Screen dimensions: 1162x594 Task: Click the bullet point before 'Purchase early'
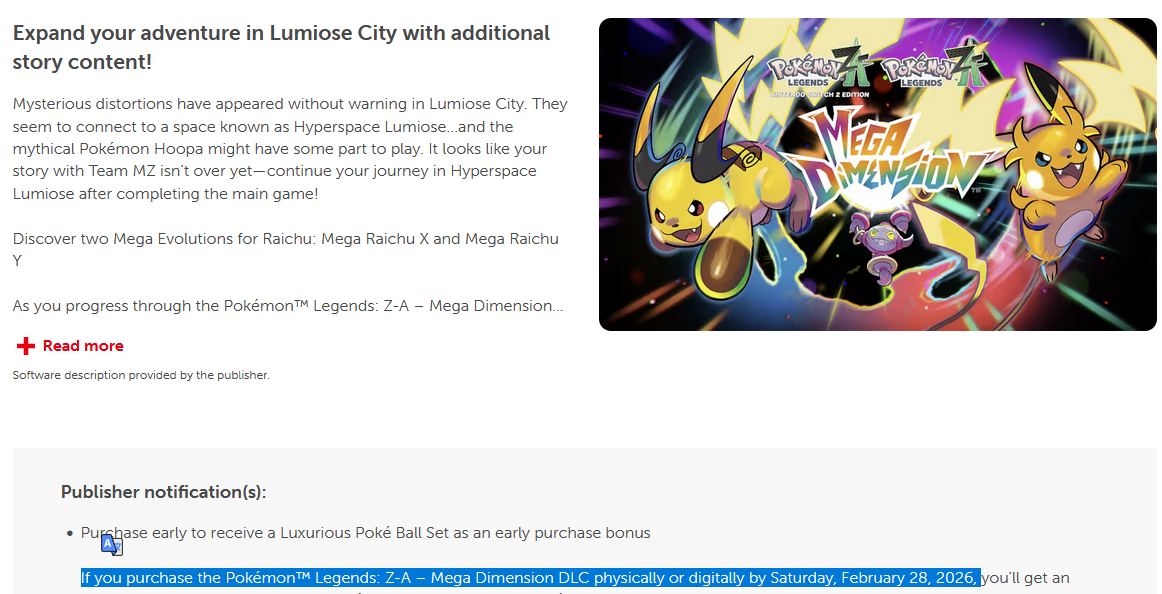pos(70,533)
